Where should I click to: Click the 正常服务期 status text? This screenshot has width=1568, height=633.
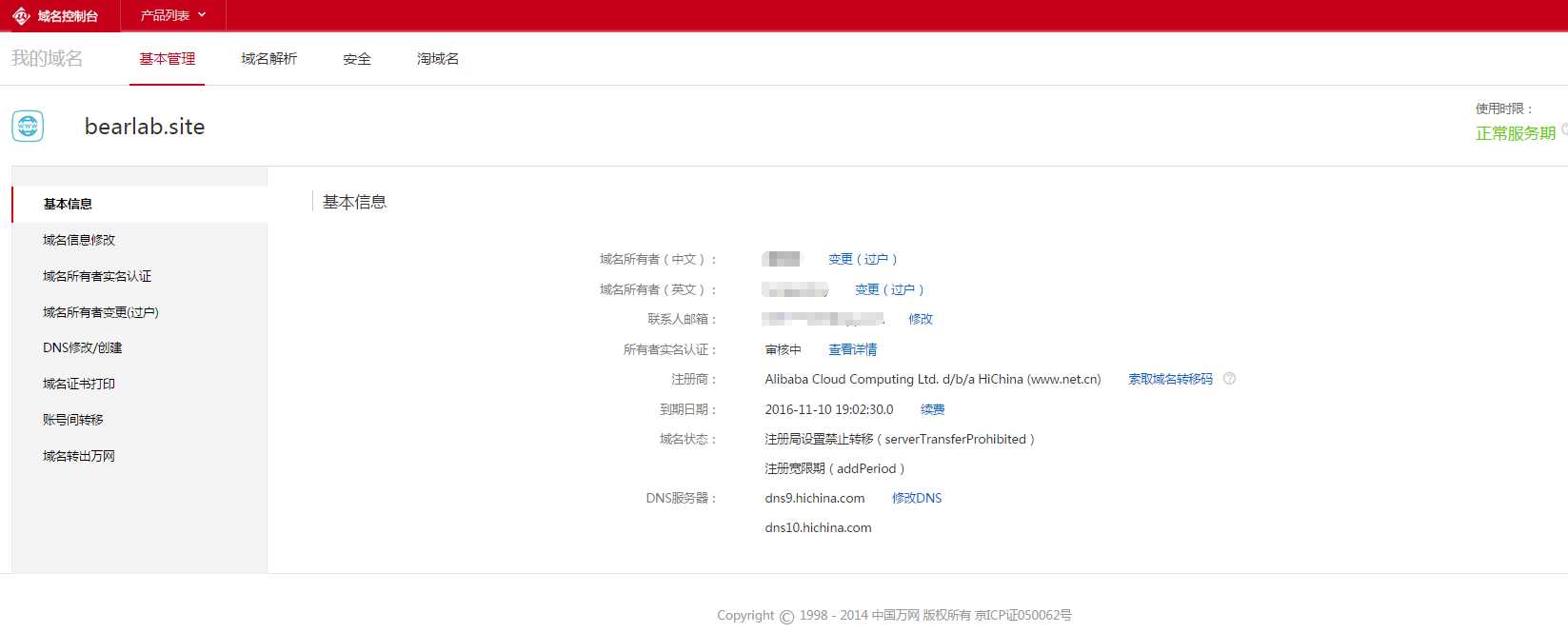1516,133
